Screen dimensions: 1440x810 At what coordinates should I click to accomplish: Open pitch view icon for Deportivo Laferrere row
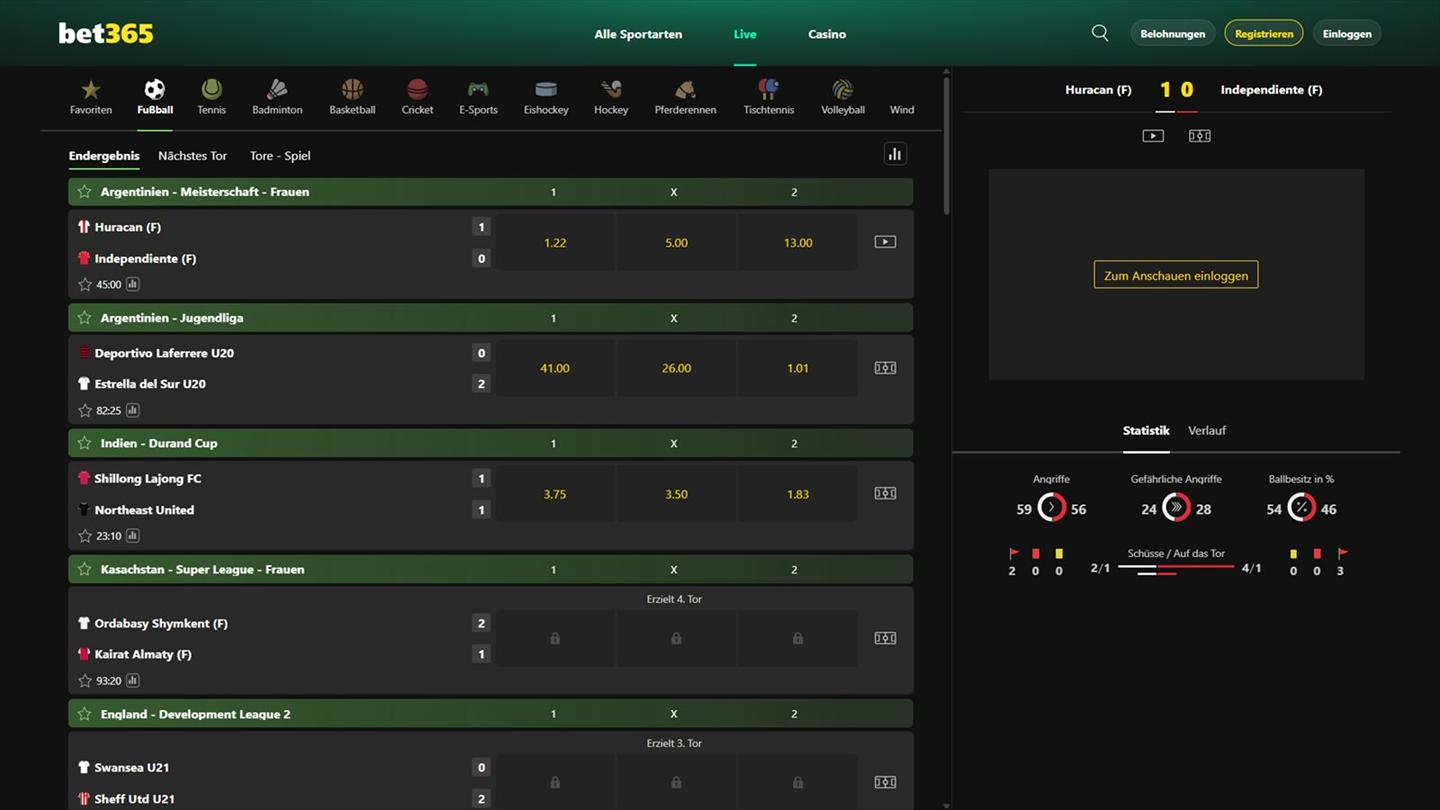click(885, 368)
